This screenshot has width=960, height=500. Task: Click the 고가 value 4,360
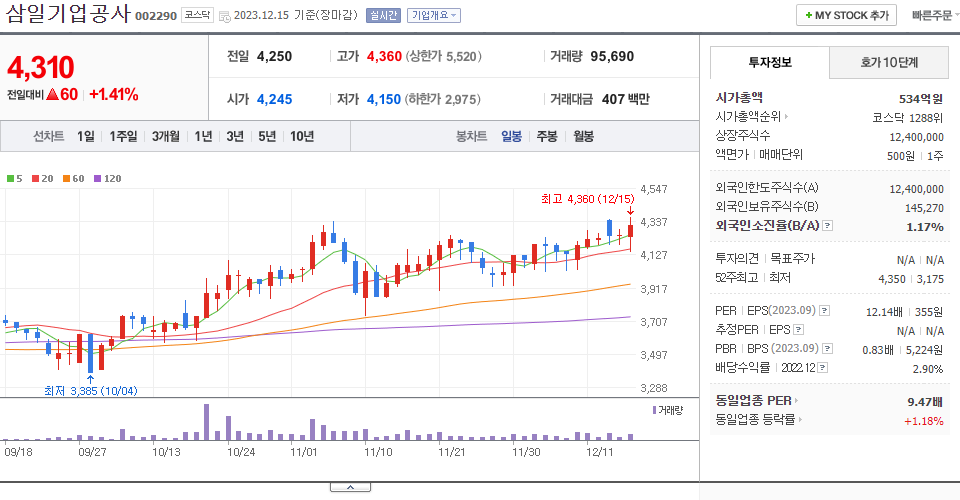coord(384,56)
